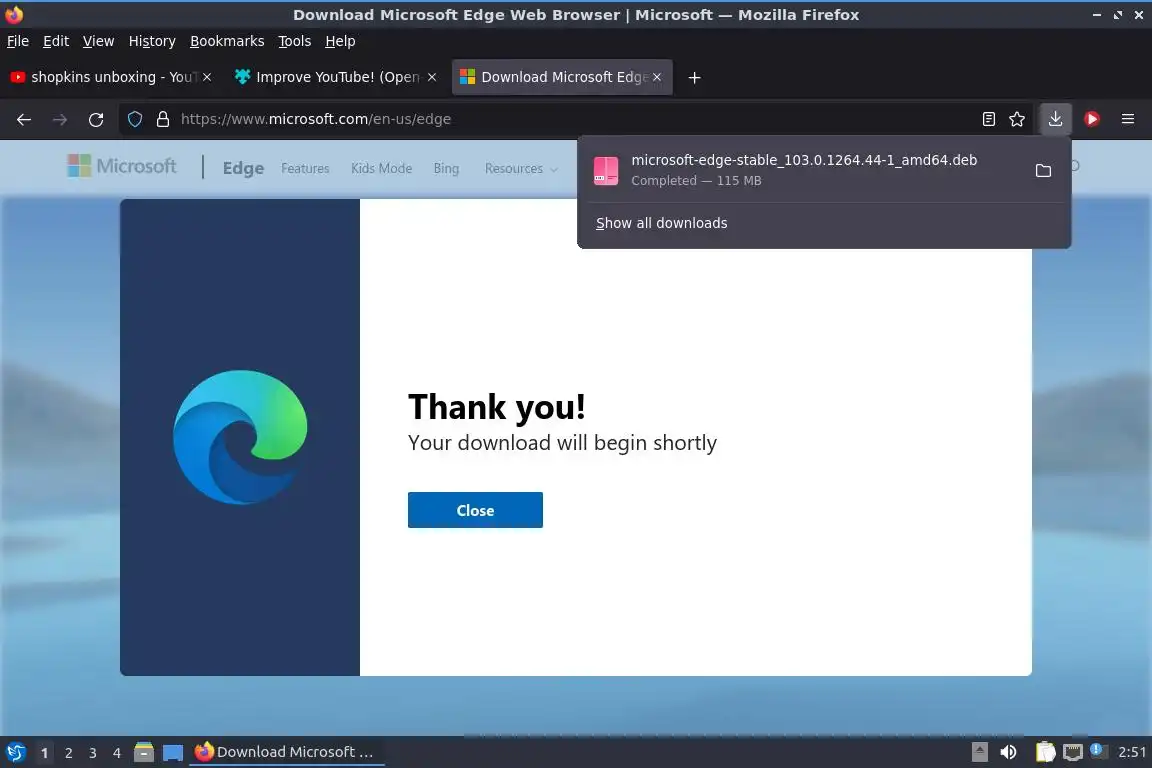This screenshot has width=1152, height=768.
Task: Click the padlock site security icon
Action: (163, 119)
